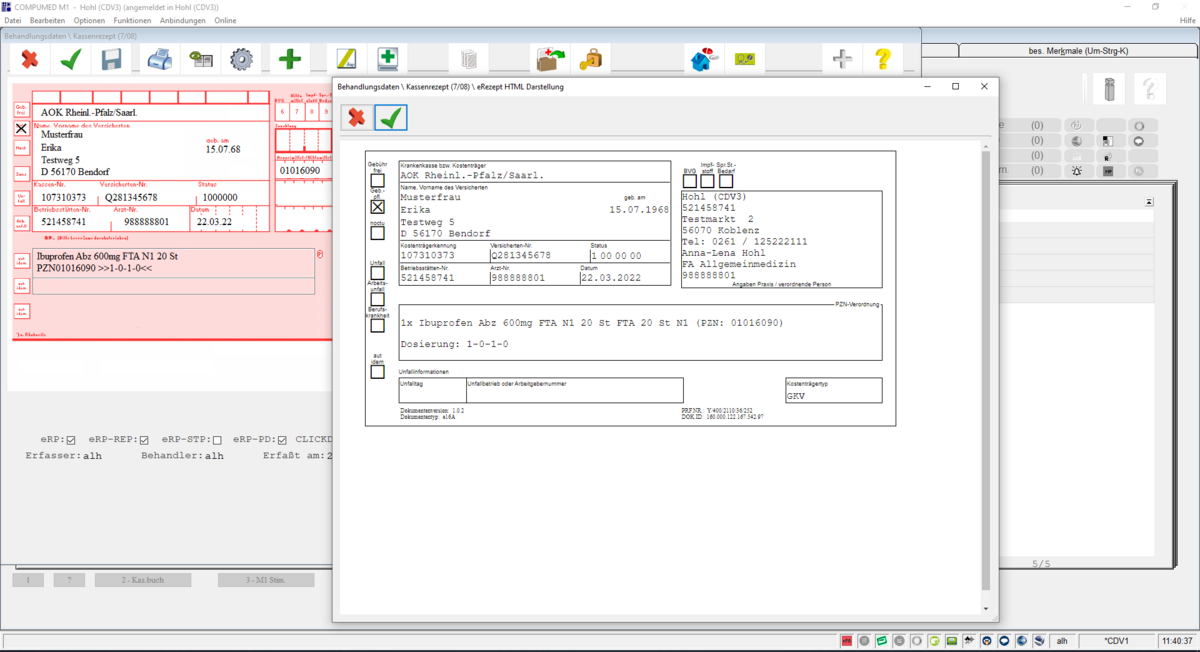Screen dimensions: 1200x652
Task: Click the vertical scrollbar in the eRezept window
Action: pyautogui.click(x=985, y=370)
